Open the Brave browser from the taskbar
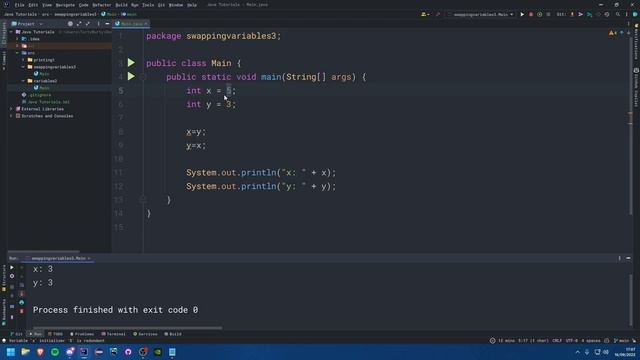The image size is (640, 360). click(x=40, y=352)
